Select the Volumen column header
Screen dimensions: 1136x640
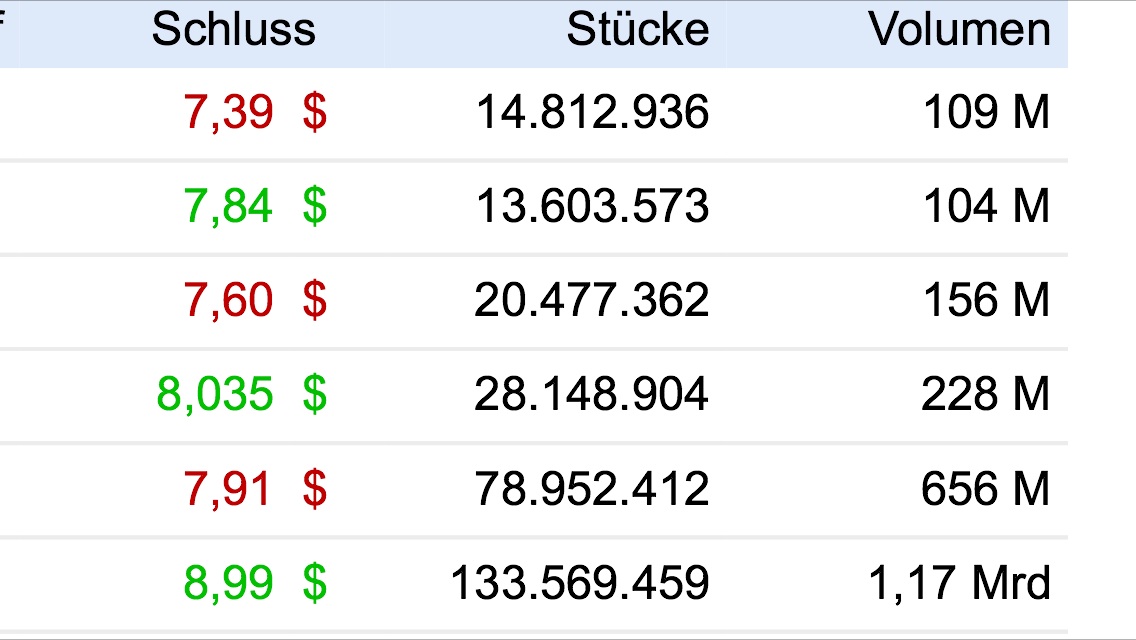coord(959,31)
